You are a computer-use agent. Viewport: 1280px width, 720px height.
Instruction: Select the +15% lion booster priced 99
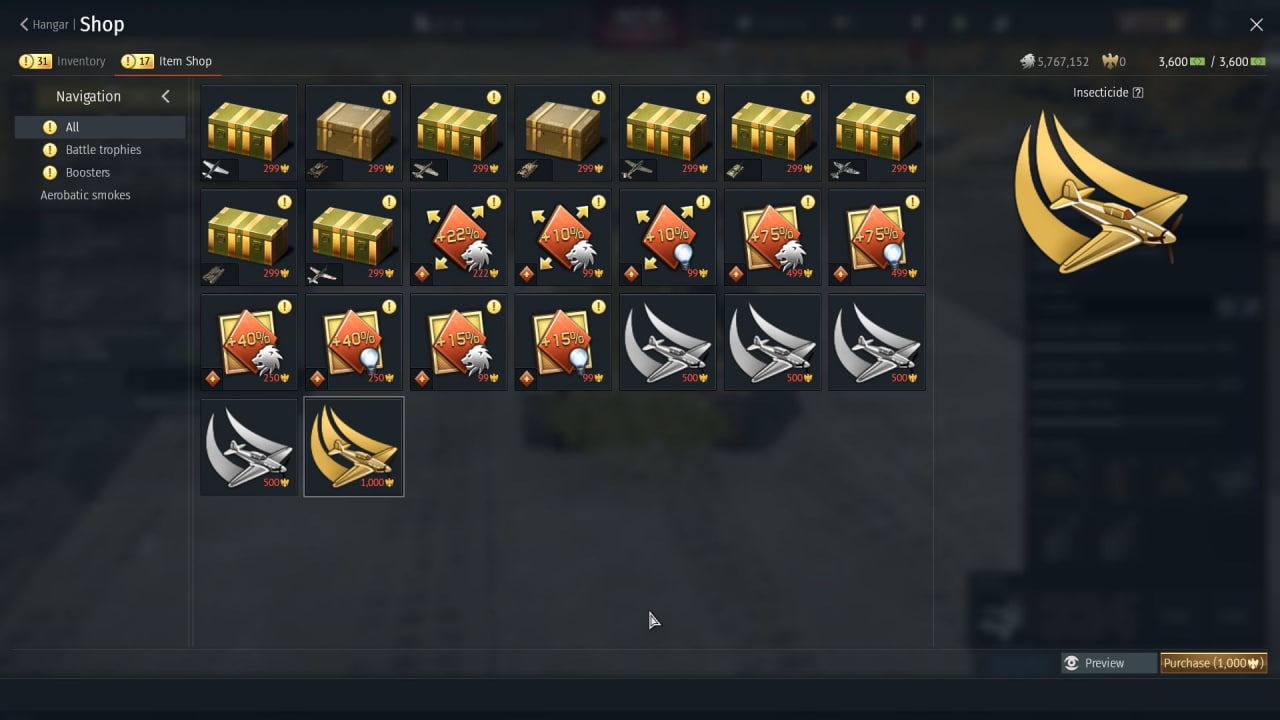(x=458, y=342)
